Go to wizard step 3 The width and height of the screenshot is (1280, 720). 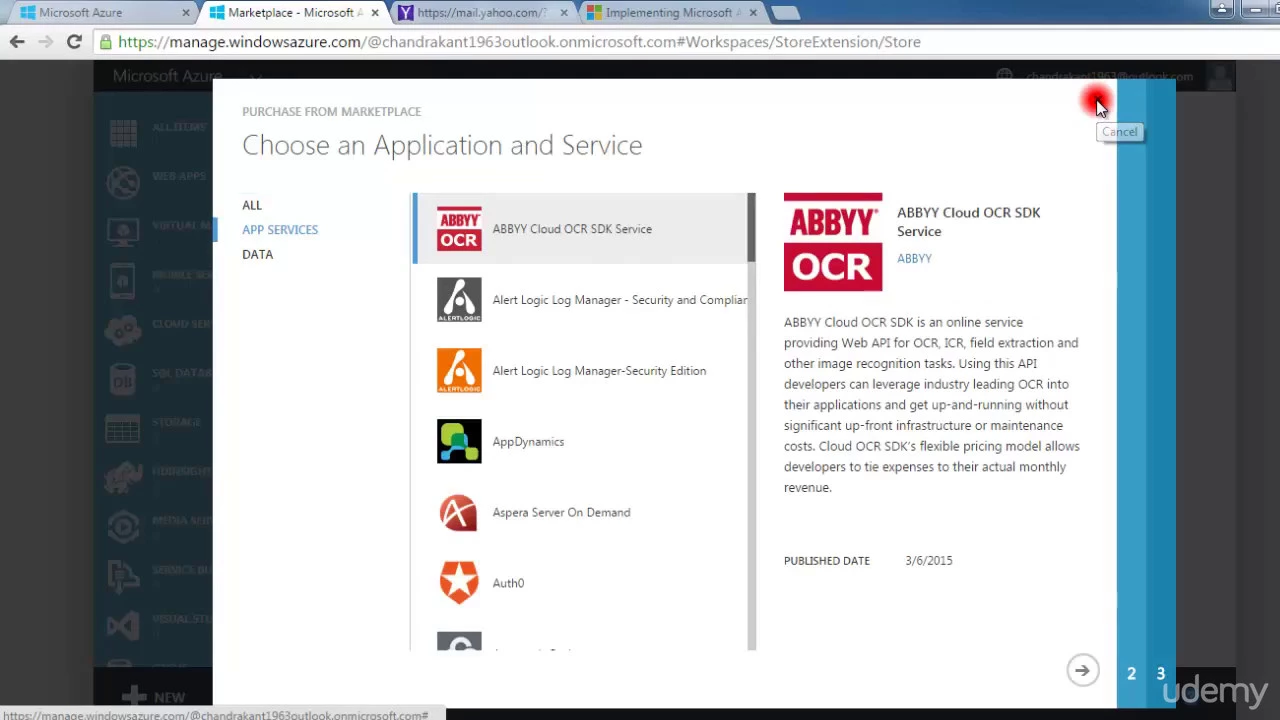pos(1161,674)
